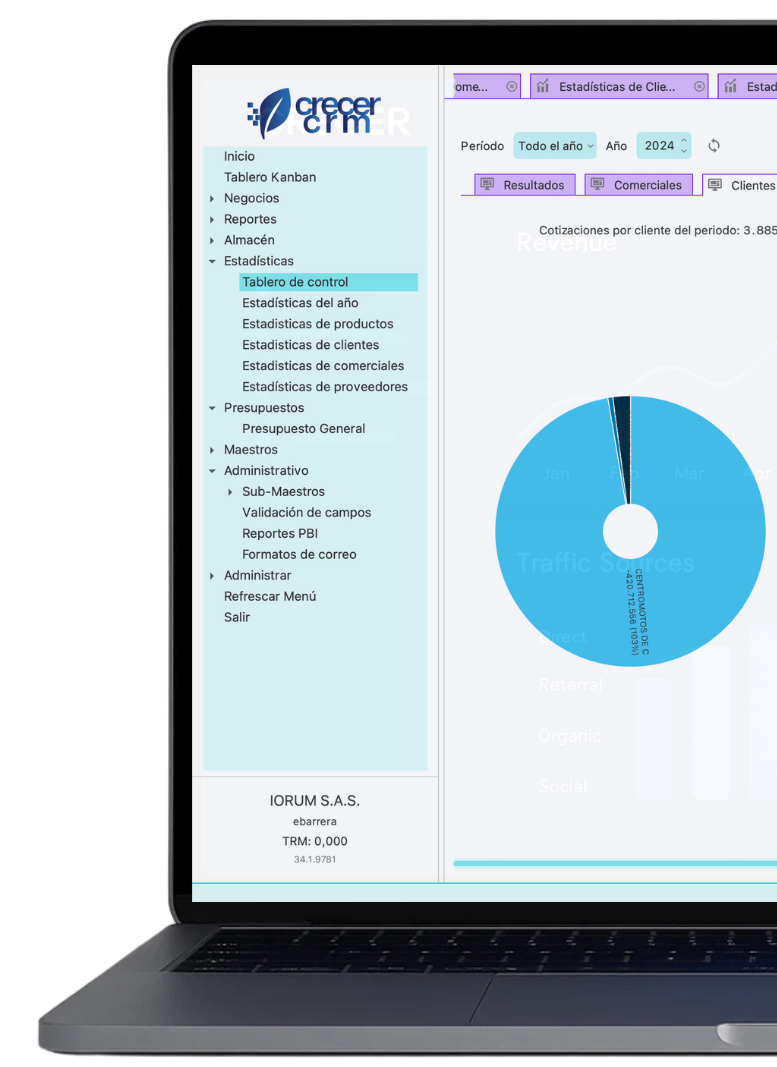
Task: Close the first truncated tab ending in 'ome...'
Action: (512, 87)
